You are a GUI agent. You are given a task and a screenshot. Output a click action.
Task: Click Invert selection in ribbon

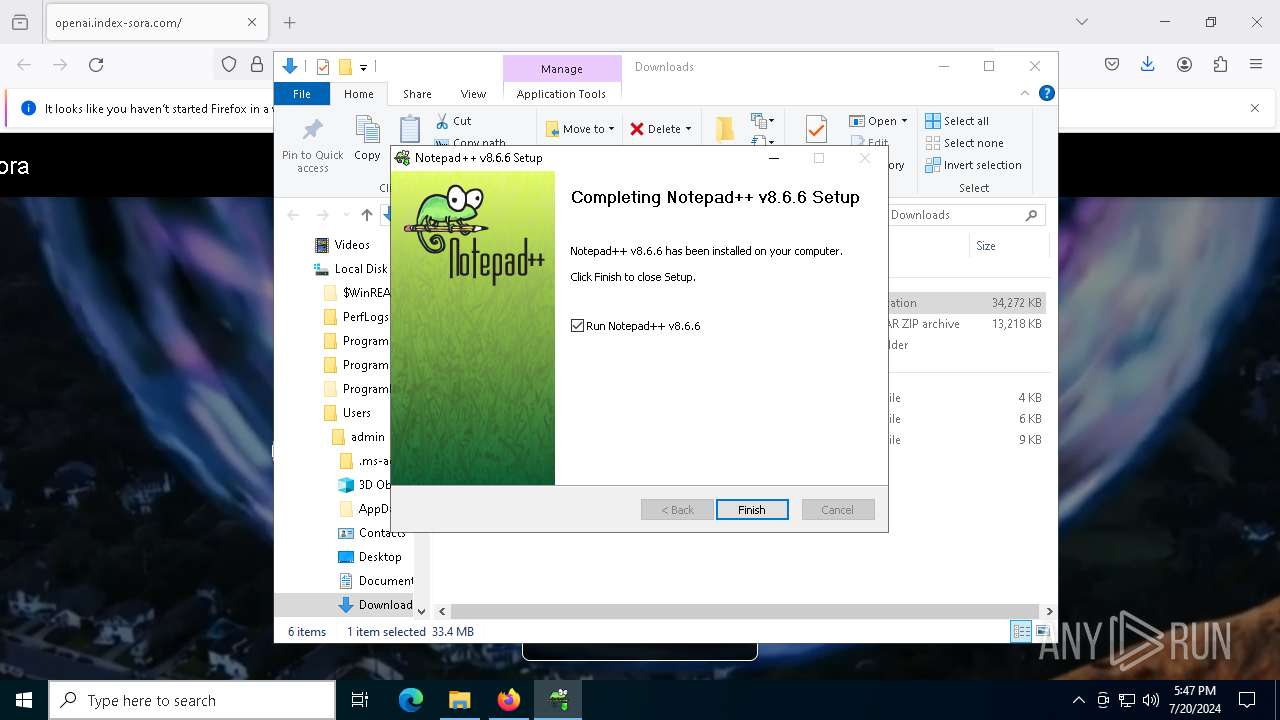click(x=973, y=165)
